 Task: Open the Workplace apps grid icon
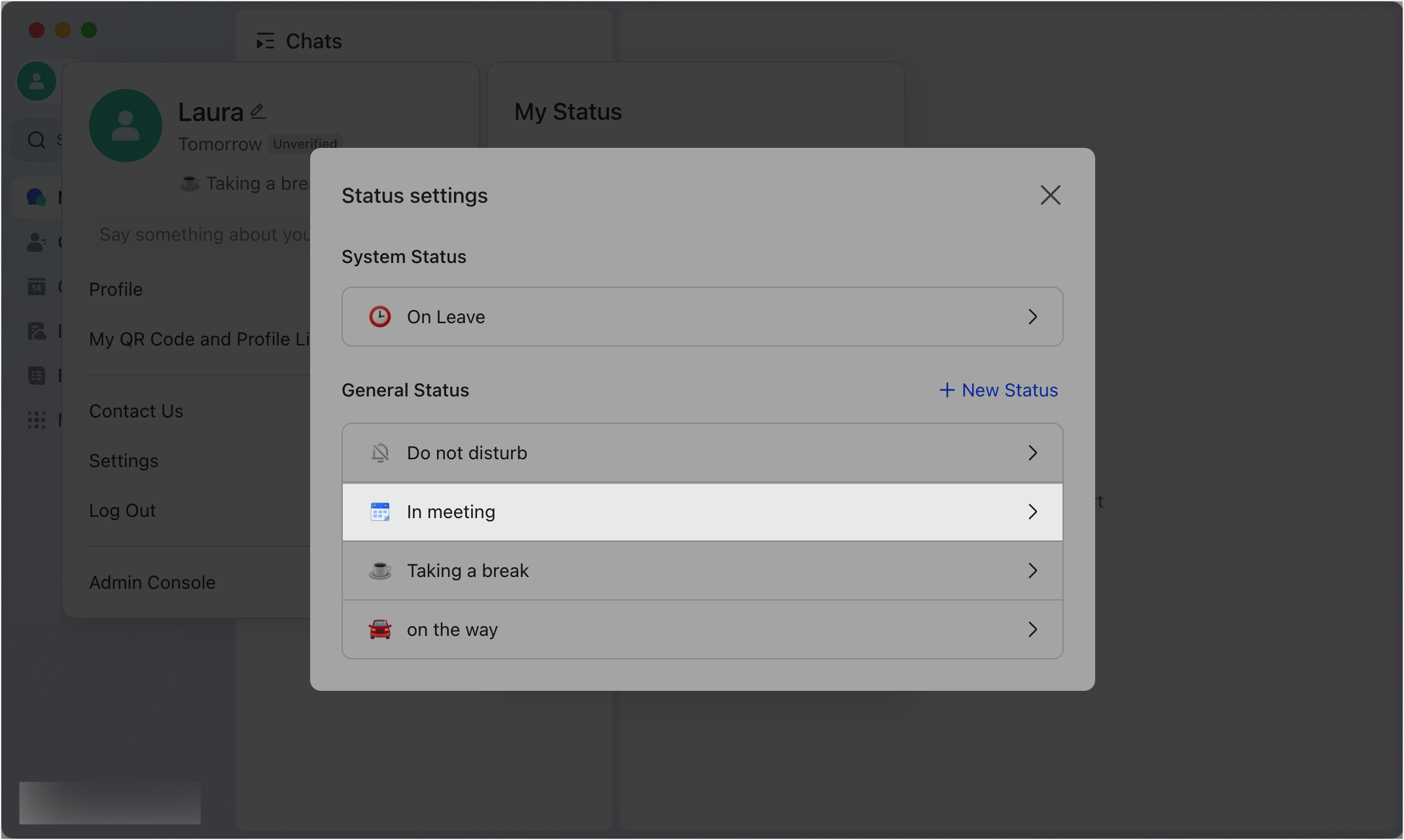[36, 419]
